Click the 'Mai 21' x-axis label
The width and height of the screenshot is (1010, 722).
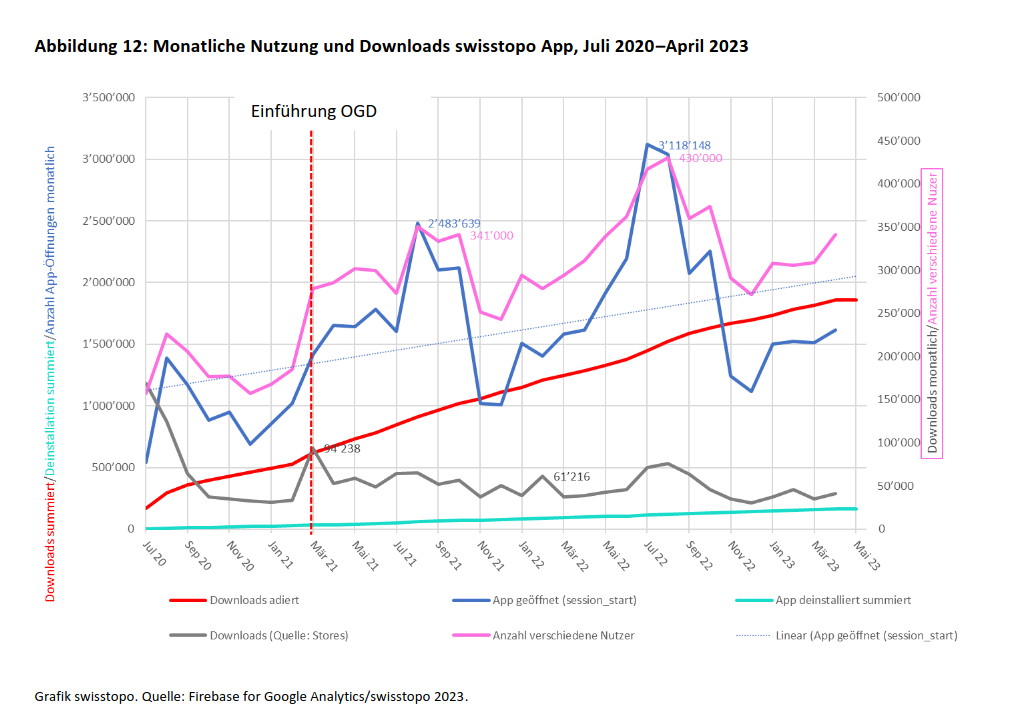365,555
